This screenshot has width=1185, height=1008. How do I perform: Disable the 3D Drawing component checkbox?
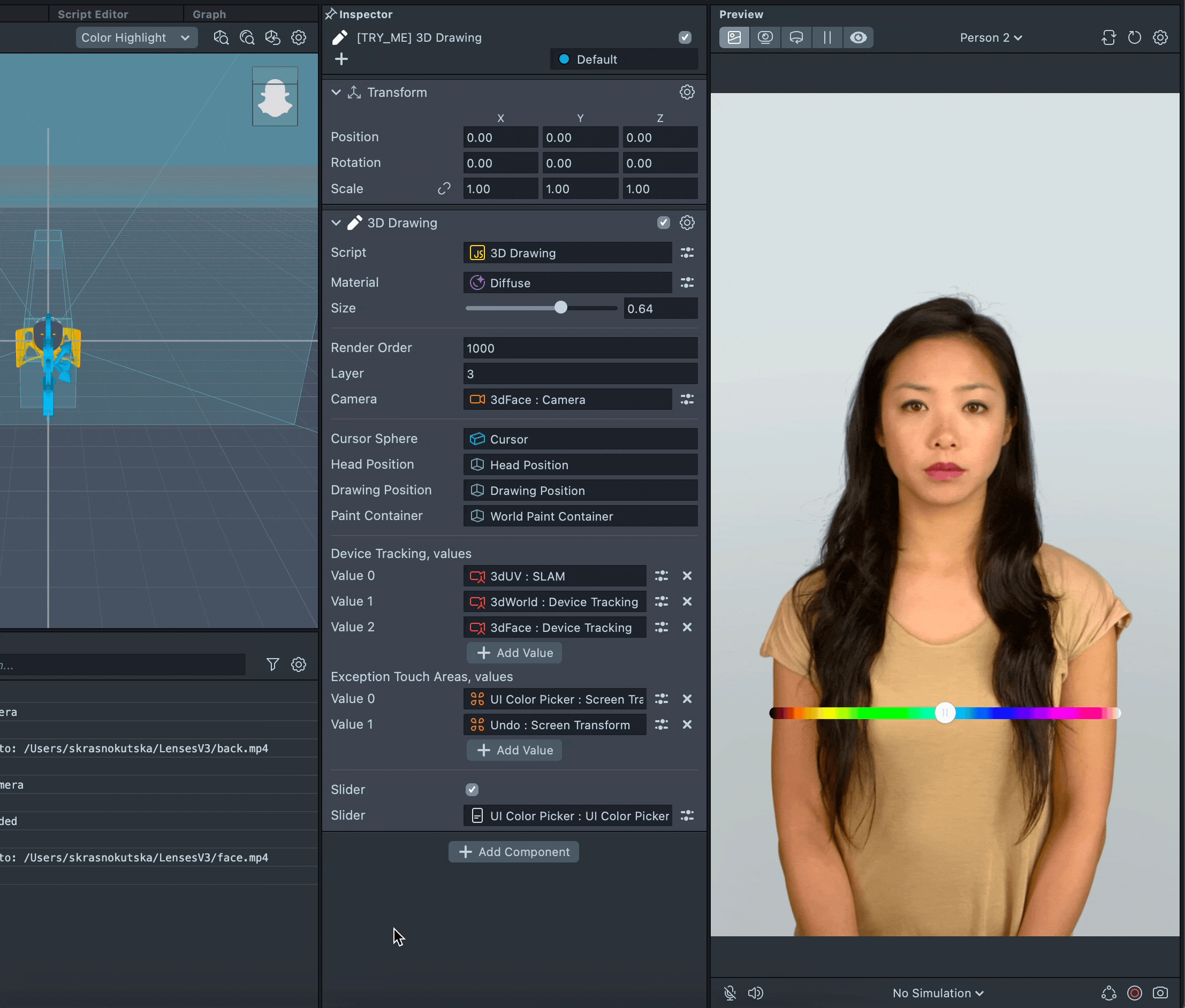pyautogui.click(x=663, y=223)
